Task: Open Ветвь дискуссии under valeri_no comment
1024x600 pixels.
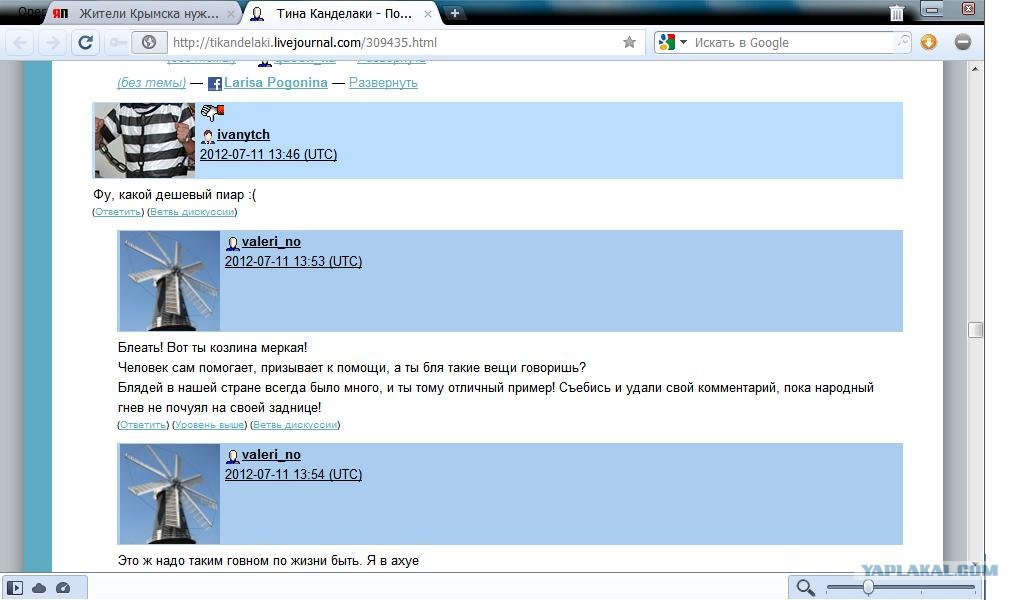Action: [295, 425]
